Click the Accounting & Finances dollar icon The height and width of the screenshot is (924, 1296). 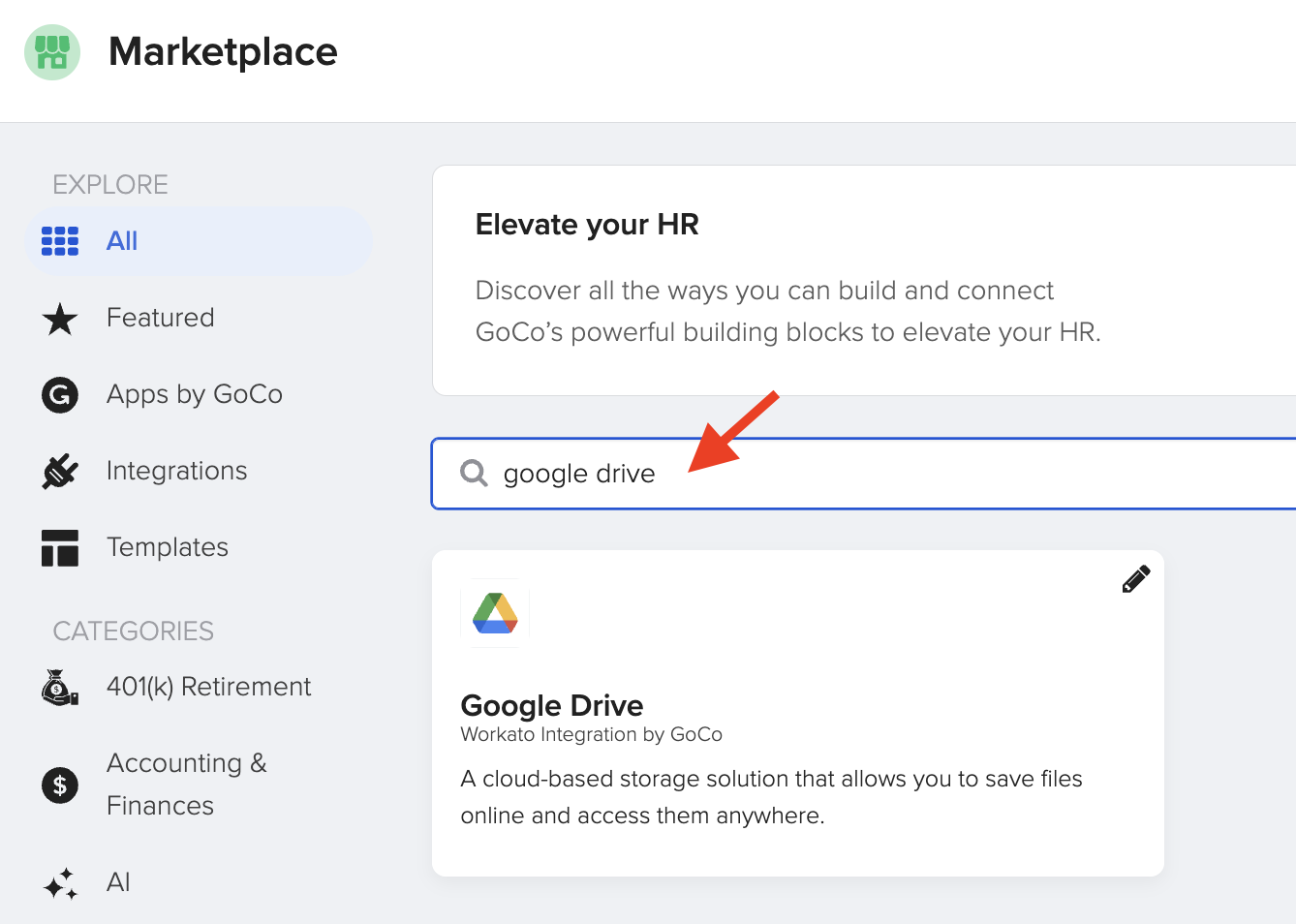pos(60,785)
